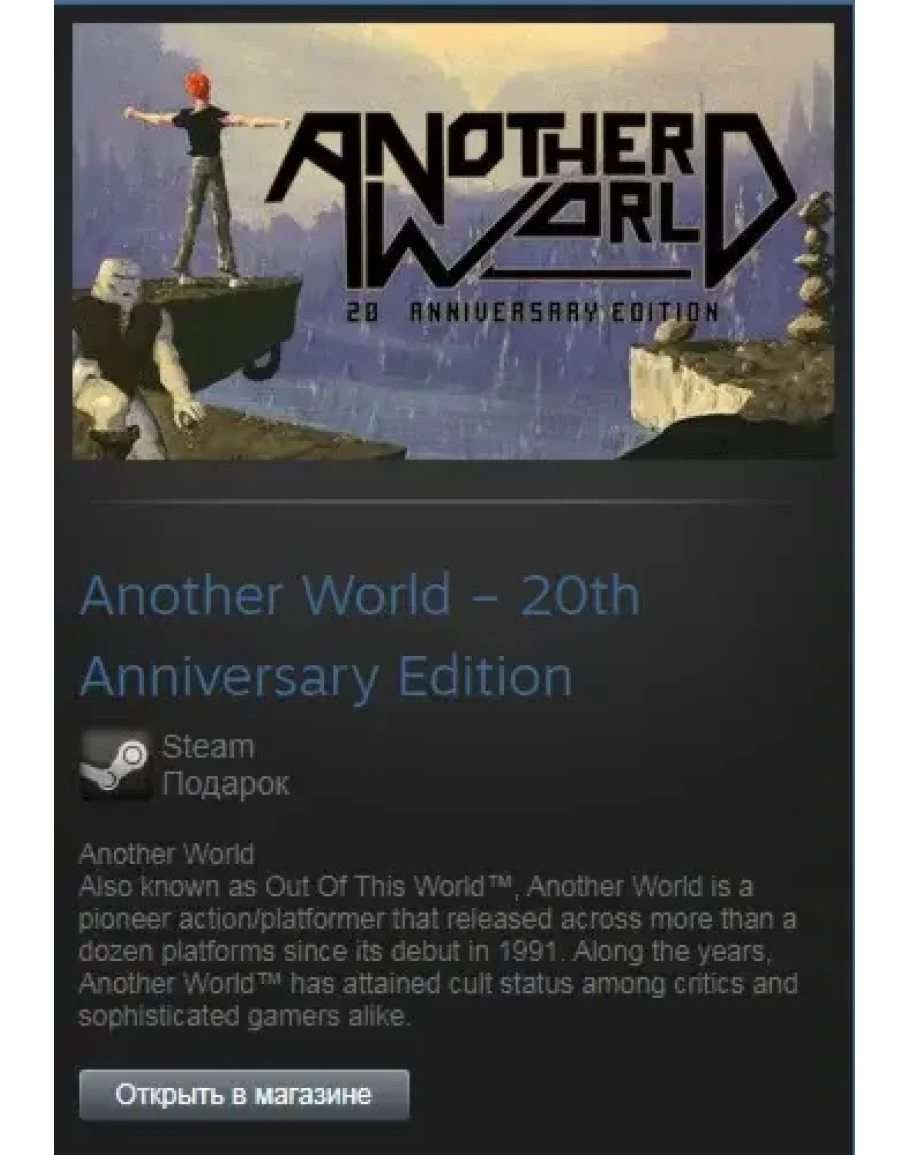Click the "Another World" description heading

tap(167, 854)
